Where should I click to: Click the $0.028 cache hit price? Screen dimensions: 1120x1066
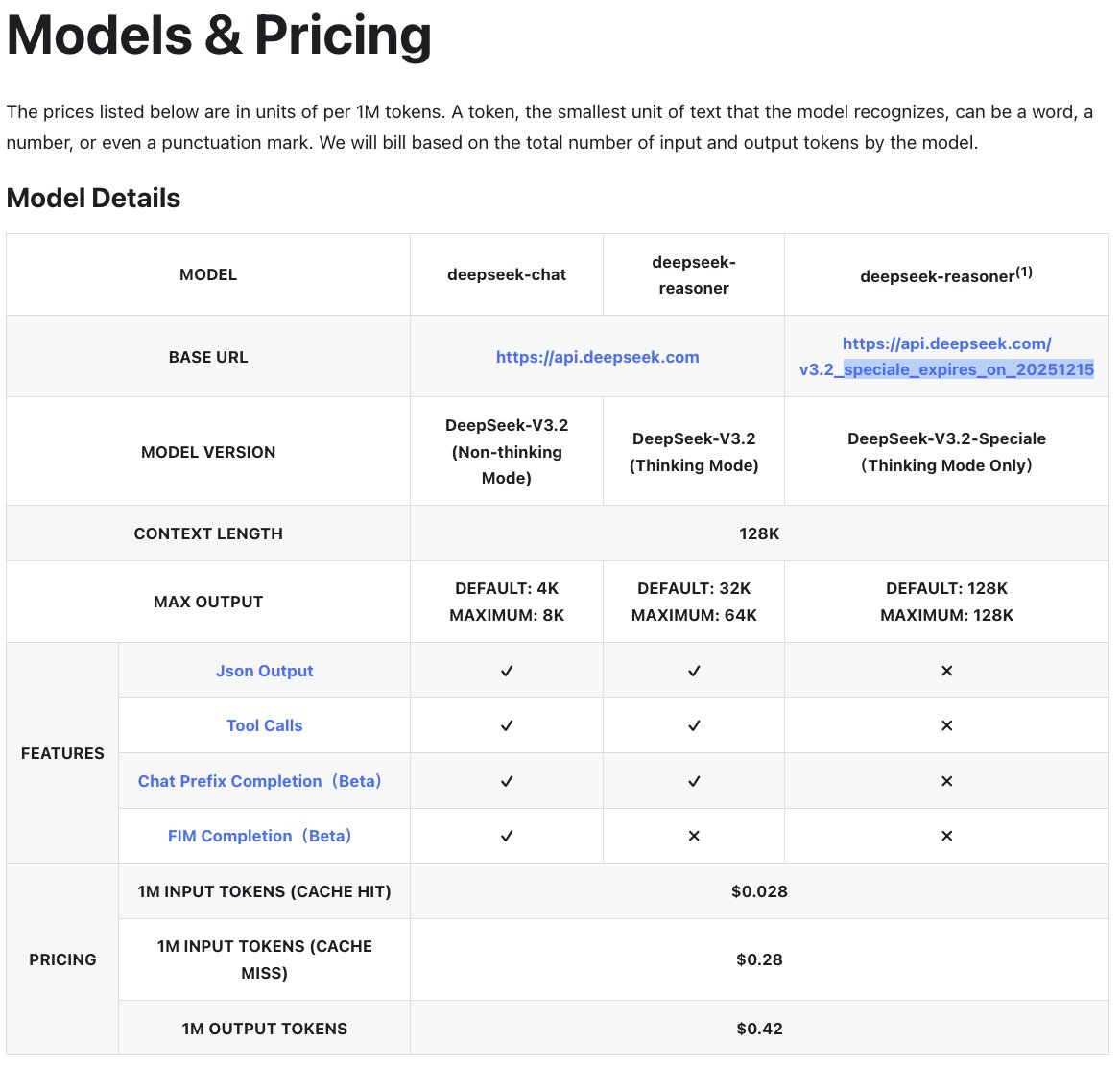(759, 891)
